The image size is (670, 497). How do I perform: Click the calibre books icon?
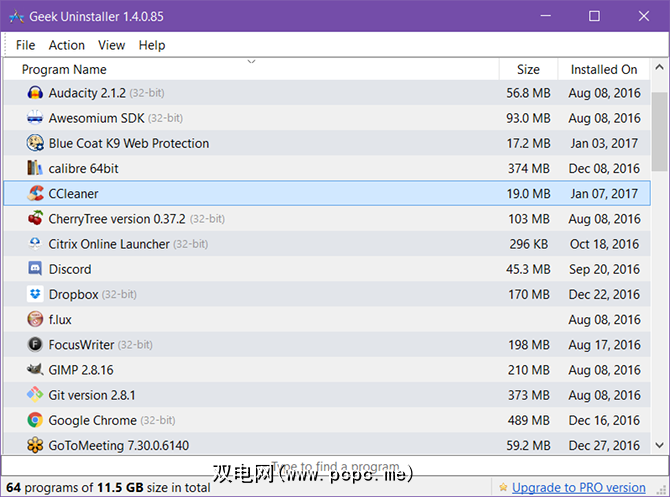(x=35, y=168)
